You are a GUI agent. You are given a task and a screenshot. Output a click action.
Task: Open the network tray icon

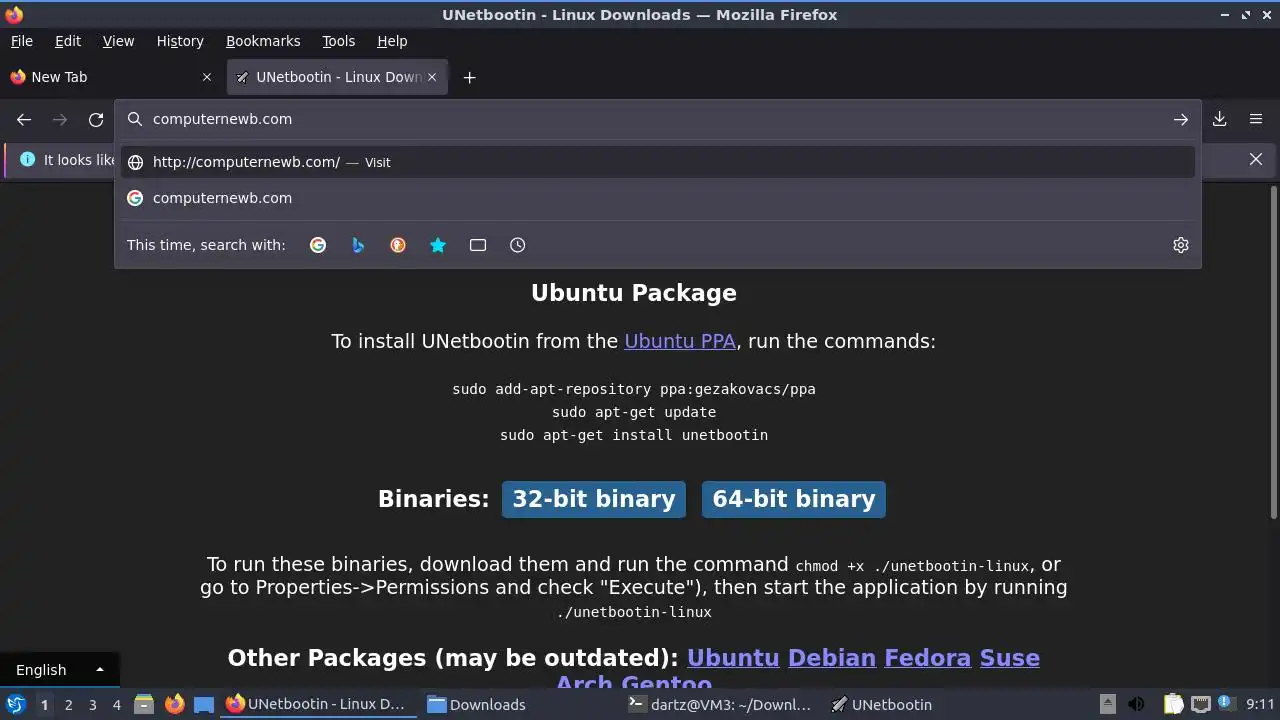[x=1201, y=704]
